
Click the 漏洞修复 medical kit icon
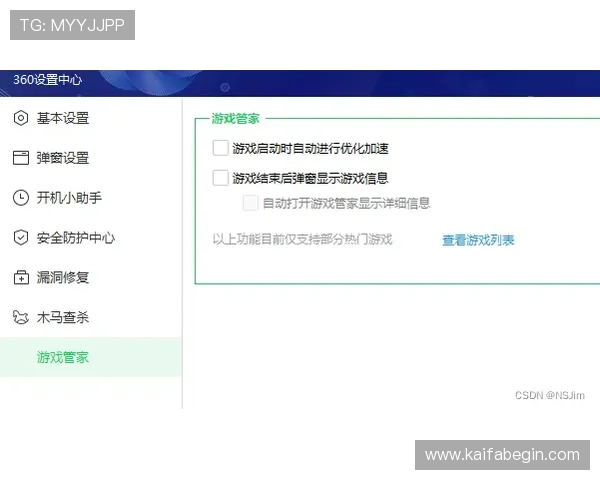coord(21,277)
